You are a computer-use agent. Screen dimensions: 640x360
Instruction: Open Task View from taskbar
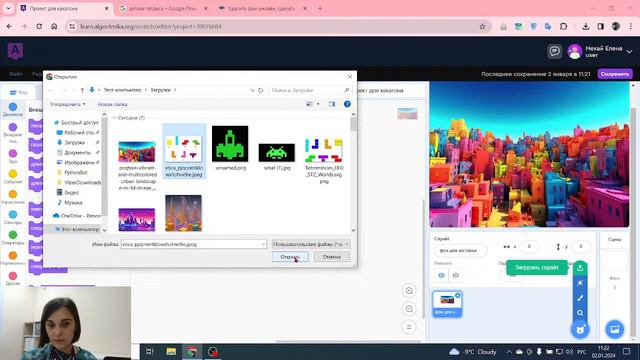tap(150, 351)
